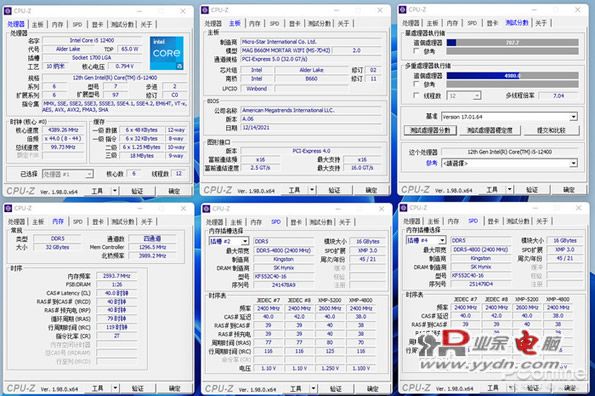Click serial number 251479D4 in SPD slot #4 window
This screenshot has height=396, width=595.
click(x=481, y=284)
